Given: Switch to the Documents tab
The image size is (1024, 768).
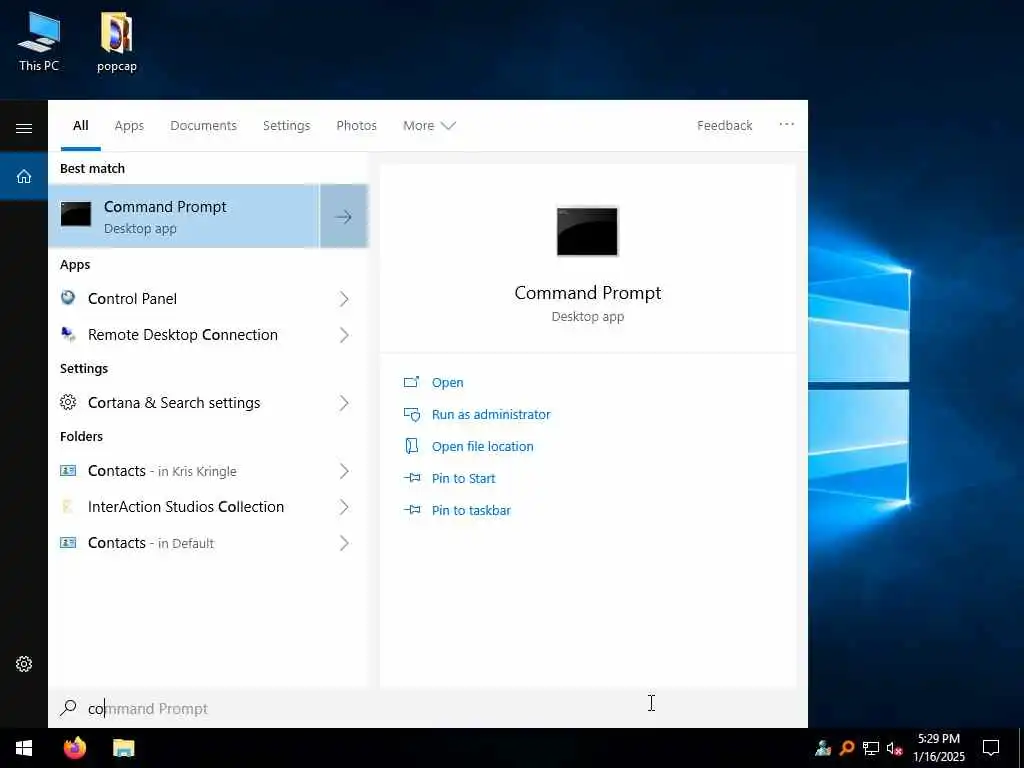Looking at the screenshot, I should [x=203, y=125].
